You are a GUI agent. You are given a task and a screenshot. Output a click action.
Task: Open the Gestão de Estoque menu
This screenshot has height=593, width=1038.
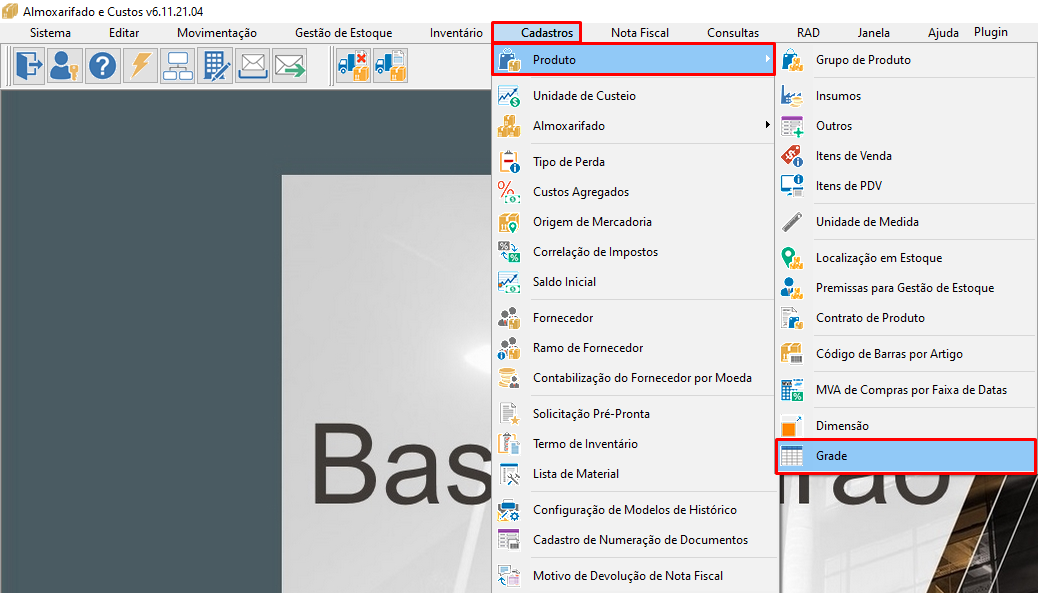(x=344, y=32)
